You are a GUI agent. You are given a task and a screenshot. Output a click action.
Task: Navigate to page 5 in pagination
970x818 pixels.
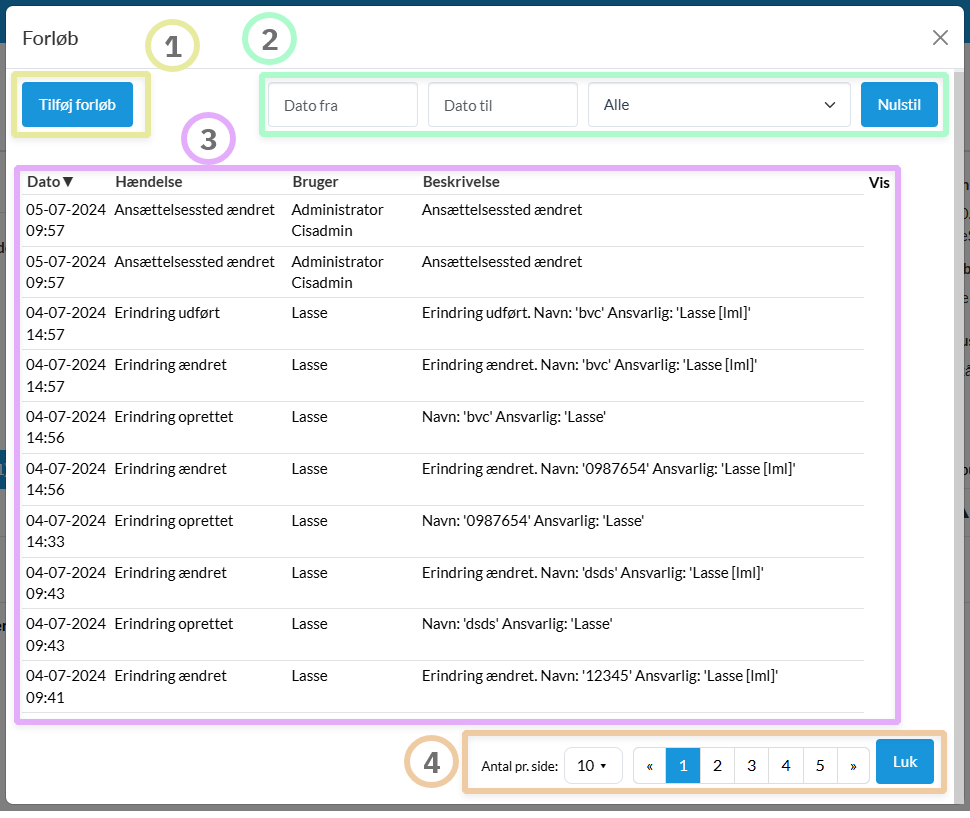click(819, 766)
